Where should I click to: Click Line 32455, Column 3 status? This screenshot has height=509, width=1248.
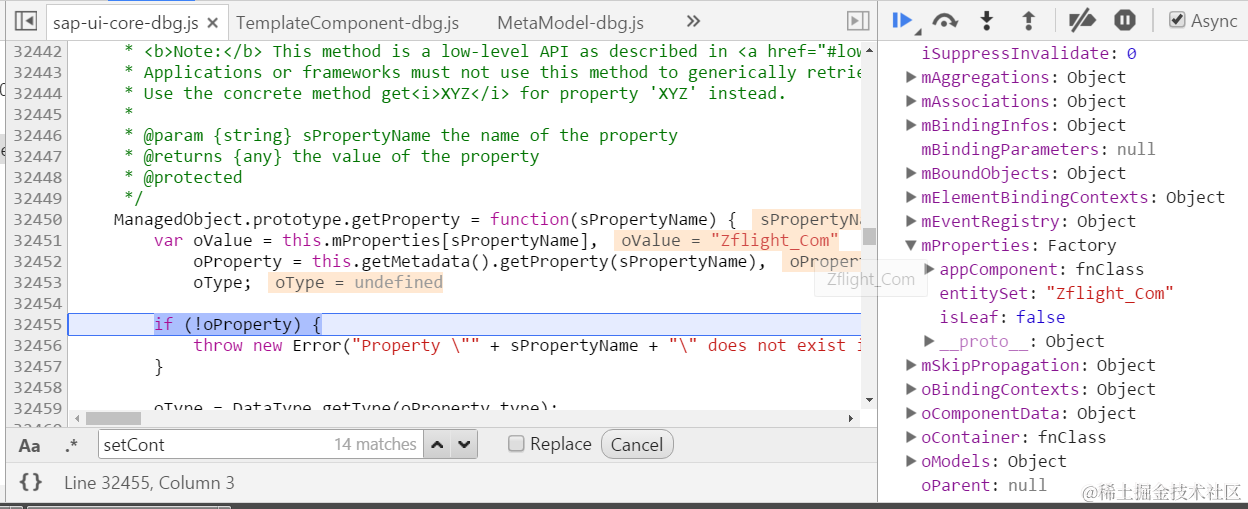coord(149,483)
